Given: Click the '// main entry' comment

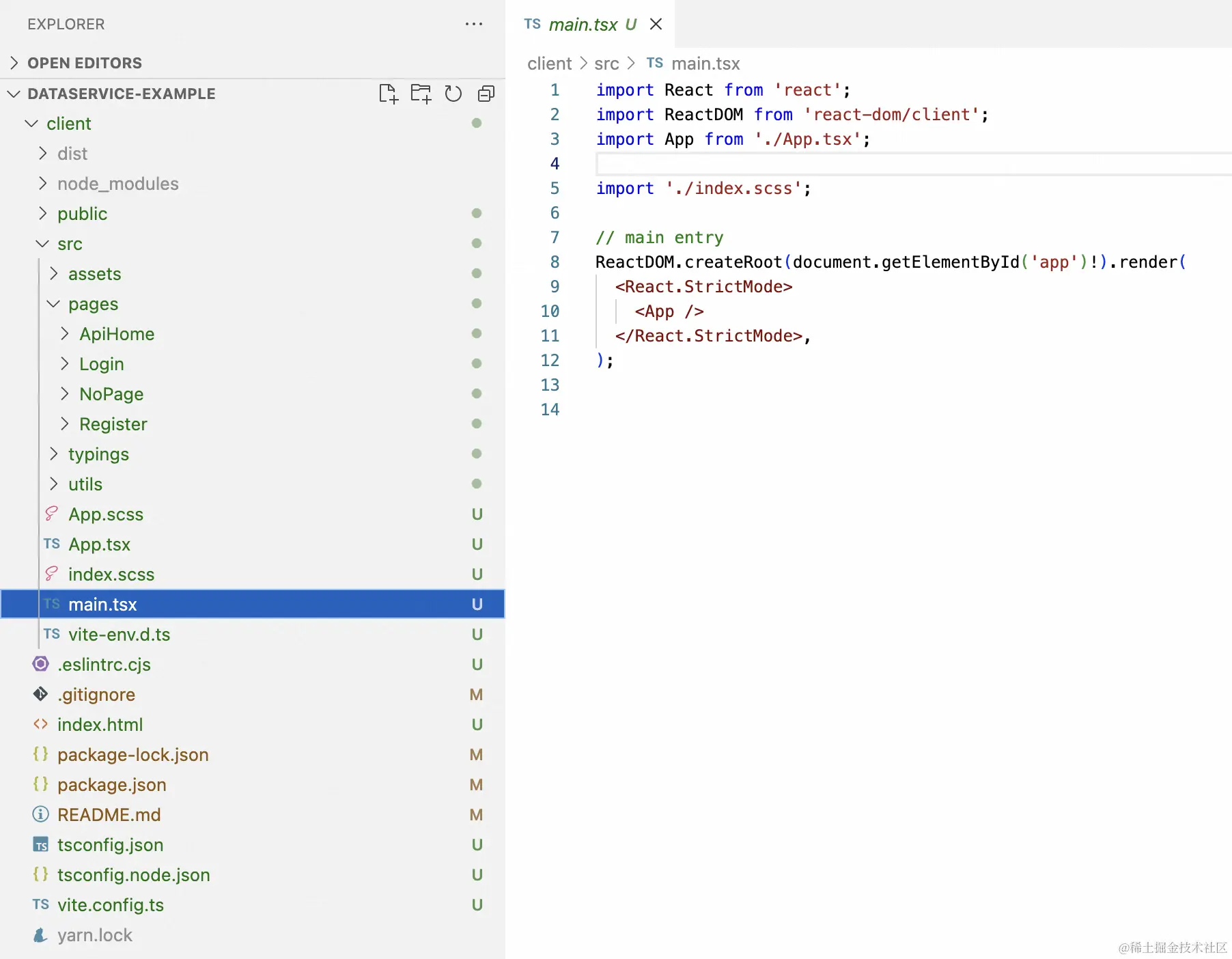Looking at the screenshot, I should (659, 238).
